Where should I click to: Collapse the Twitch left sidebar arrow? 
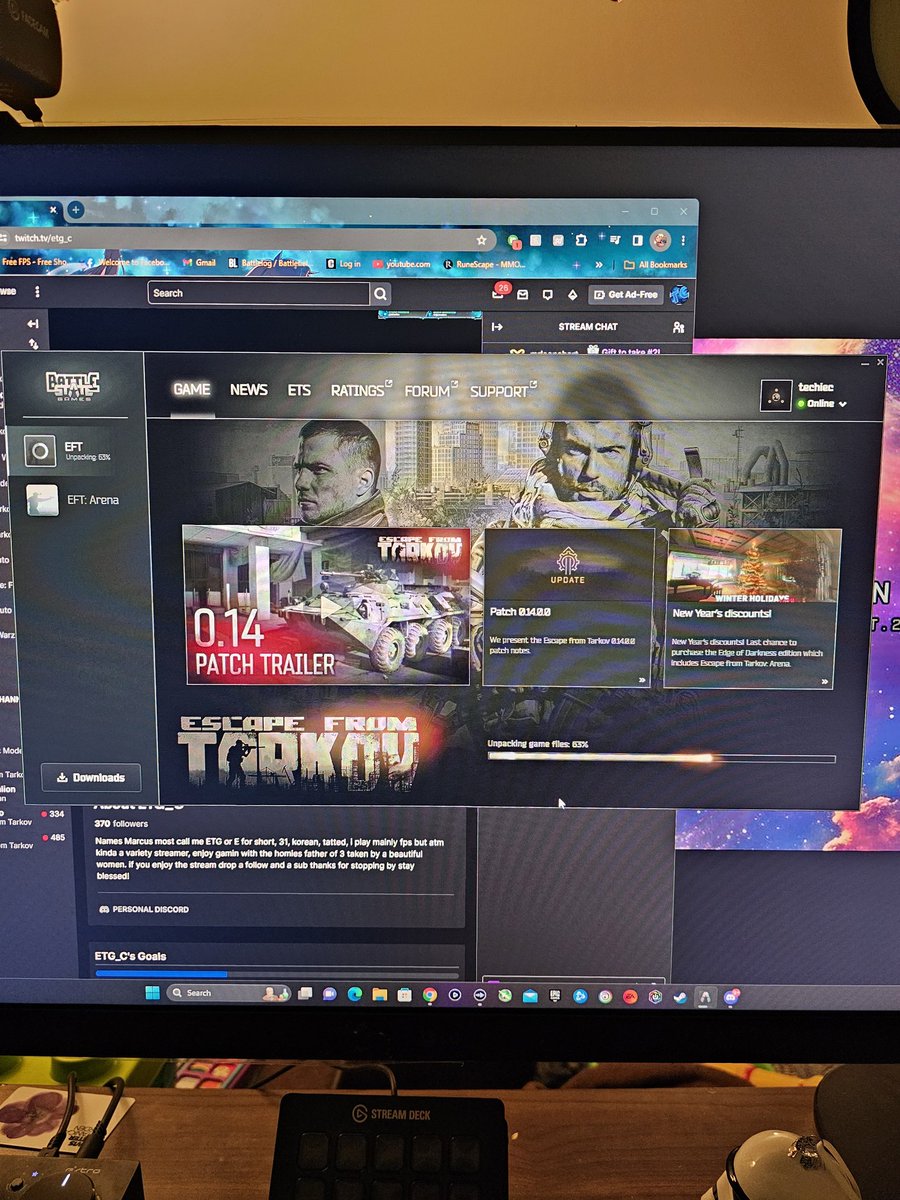click(x=33, y=323)
